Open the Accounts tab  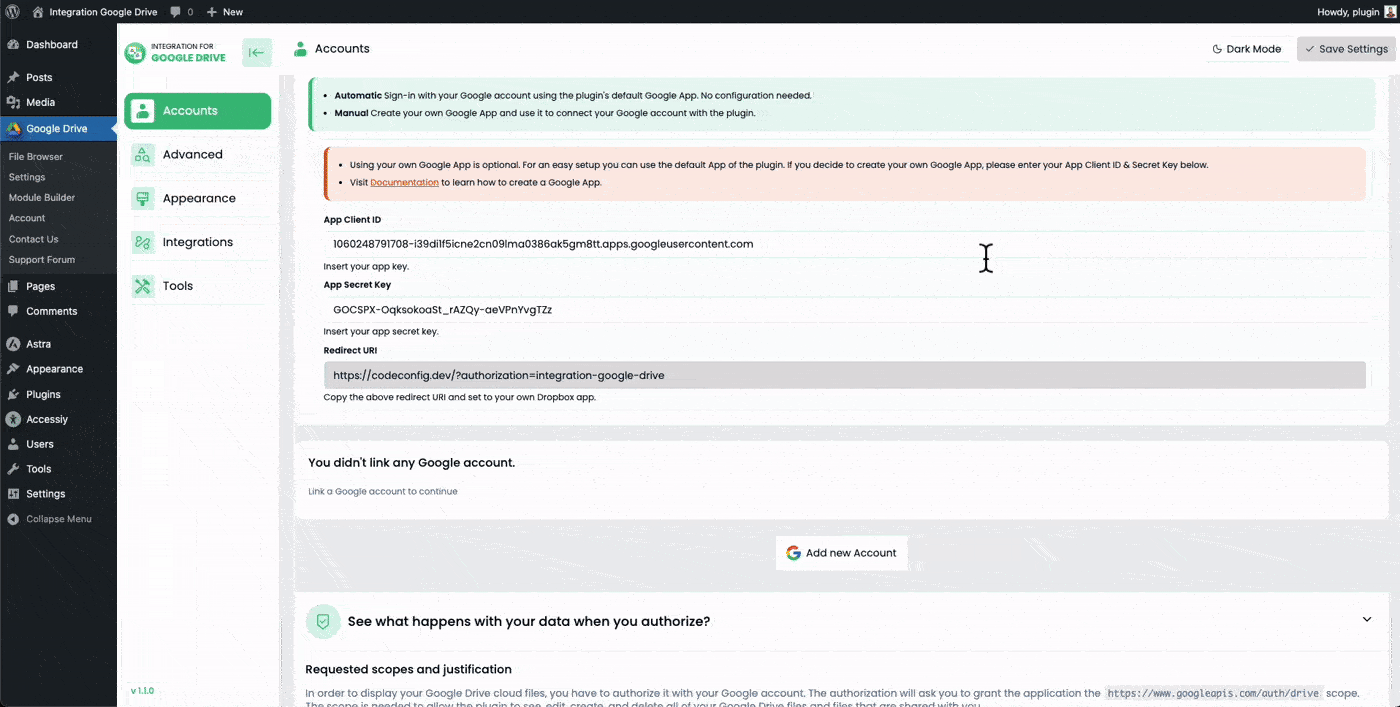[x=197, y=111]
